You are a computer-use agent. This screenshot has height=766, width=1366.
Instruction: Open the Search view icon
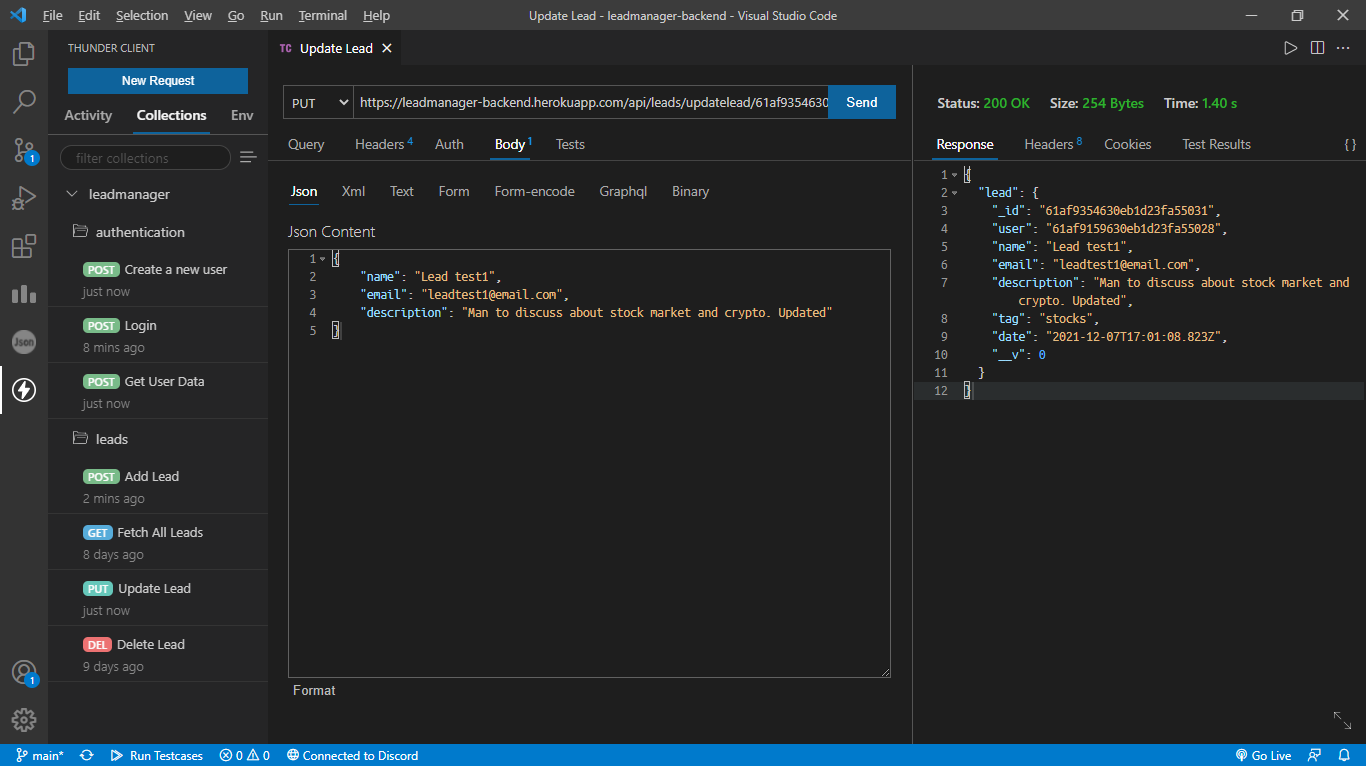coord(24,102)
